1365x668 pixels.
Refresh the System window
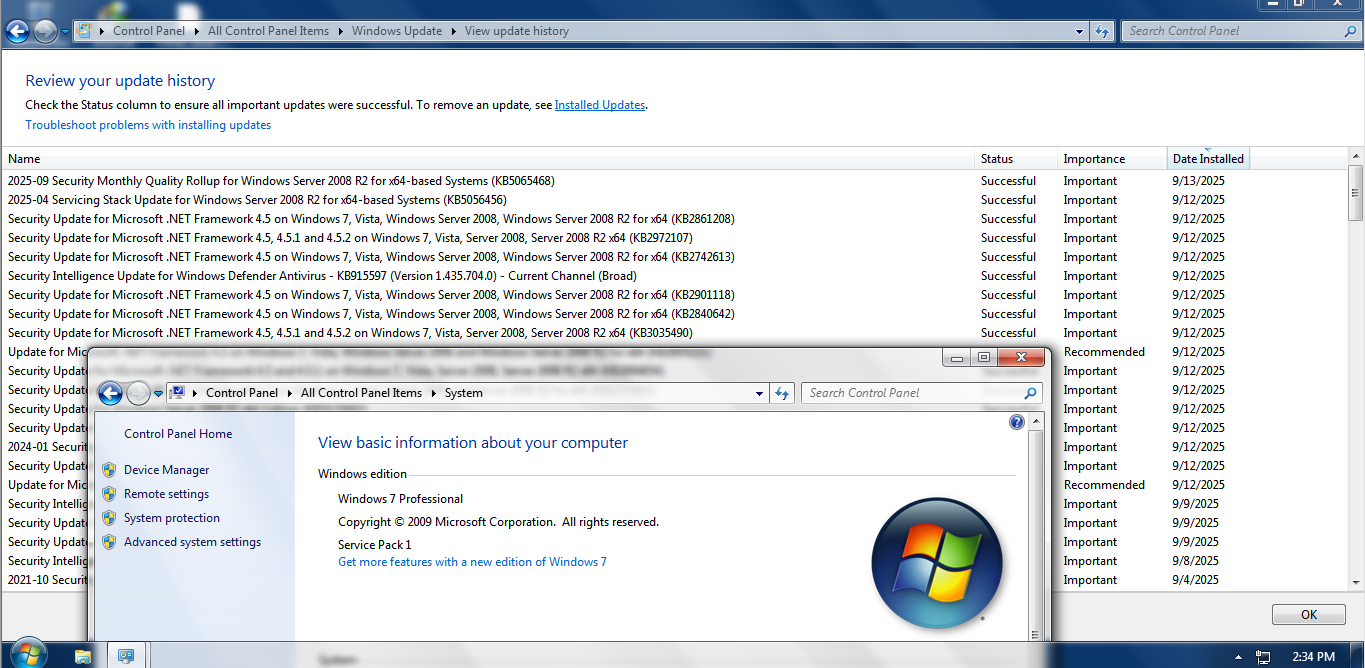[x=782, y=393]
